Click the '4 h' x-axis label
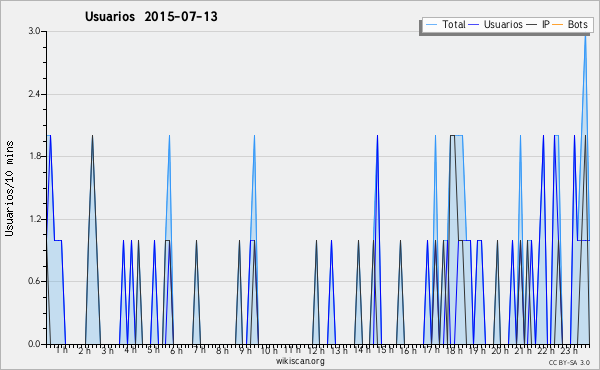This screenshot has height=370, width=600. coord(130,350)
